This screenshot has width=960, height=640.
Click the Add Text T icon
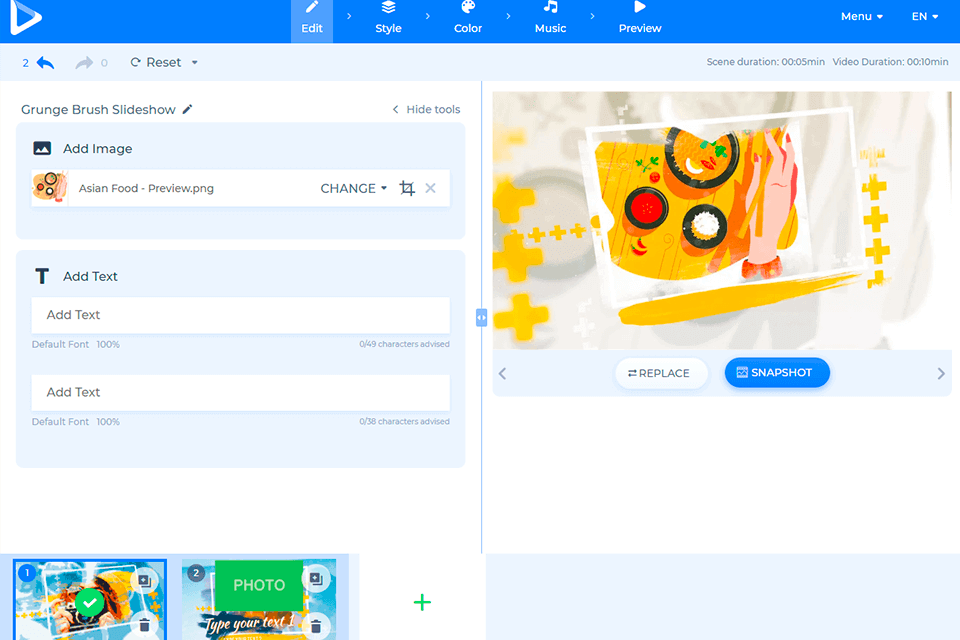[x=42, y=276]
